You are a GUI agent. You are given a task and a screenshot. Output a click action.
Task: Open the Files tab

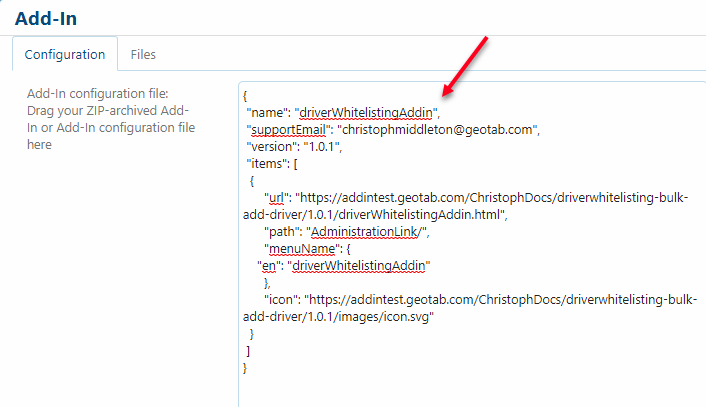point(143,54)
